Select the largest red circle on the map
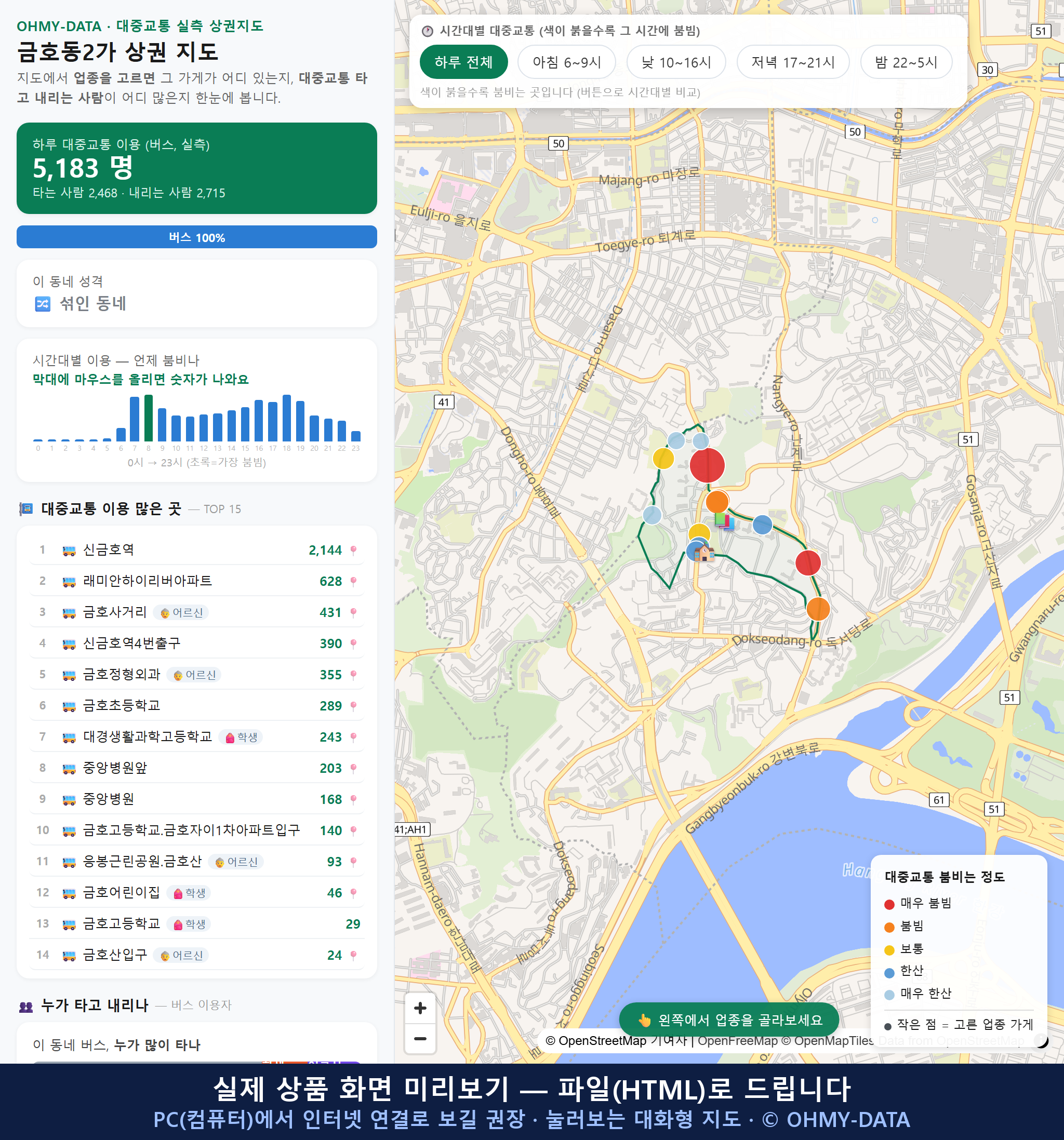The width and height of the screenshot is (1064, 1140). pyautogui.click(x=707, y=465)
